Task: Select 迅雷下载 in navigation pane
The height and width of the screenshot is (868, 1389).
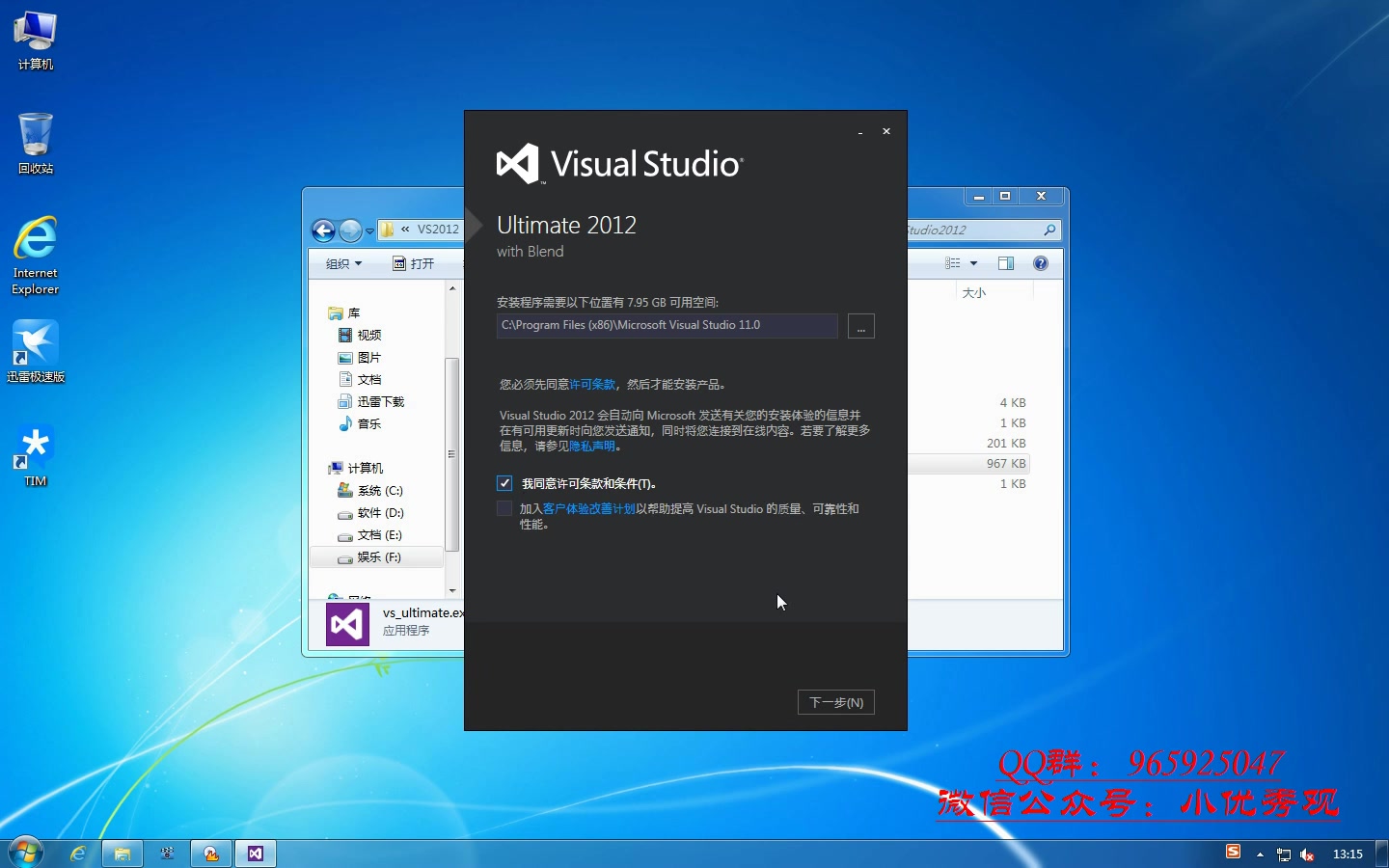Action: [x=371, y=402]
